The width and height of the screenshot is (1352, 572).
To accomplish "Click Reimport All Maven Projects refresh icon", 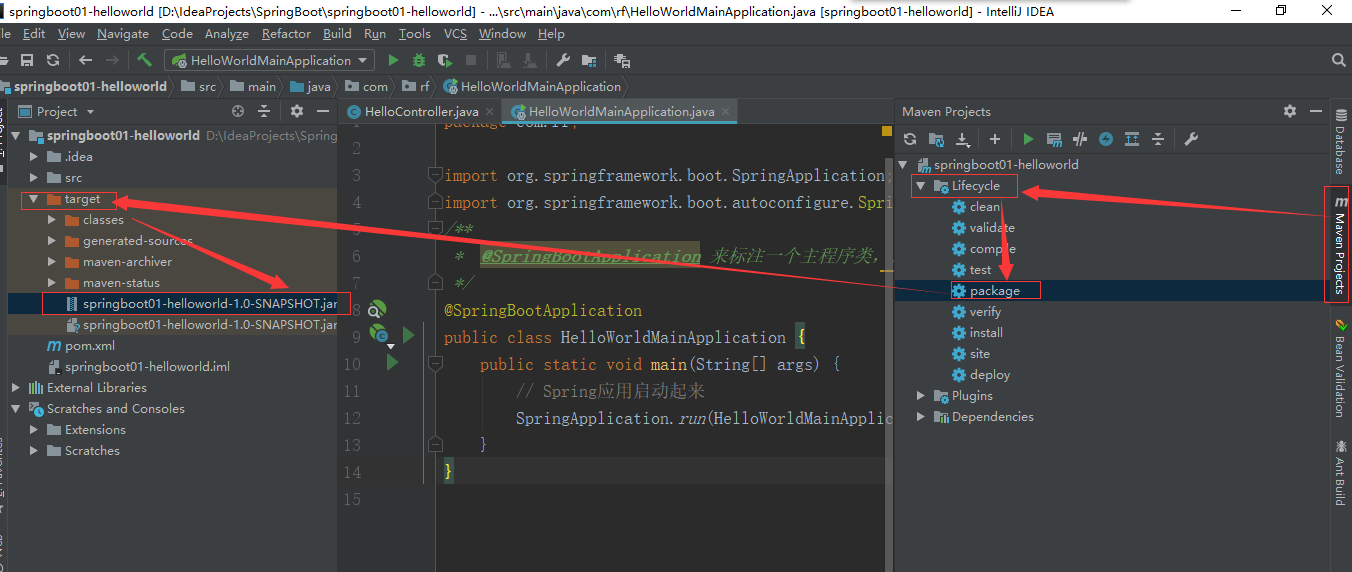I will (x=910, y=139).
